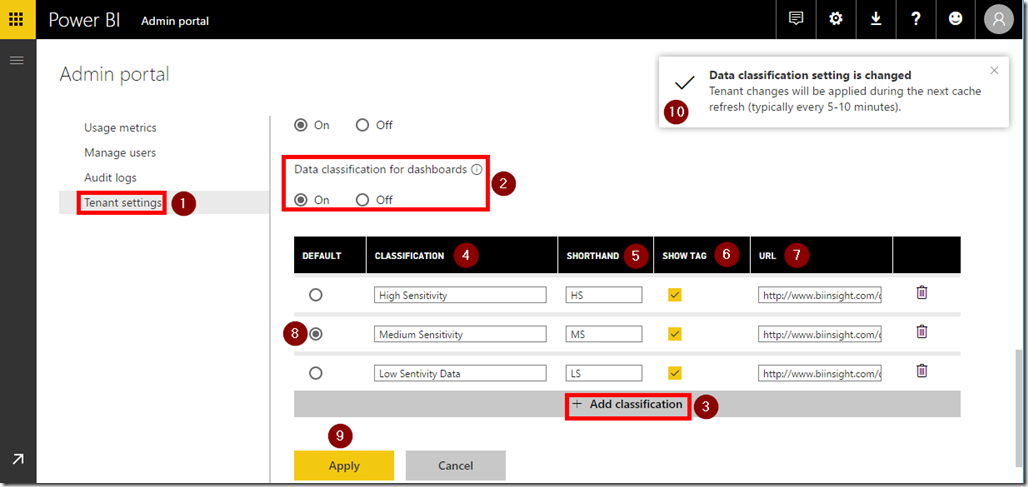This screenshot has width=1028, height=487.
Task: Click the Admin portal page heading
Action: (x=114, y=74)
